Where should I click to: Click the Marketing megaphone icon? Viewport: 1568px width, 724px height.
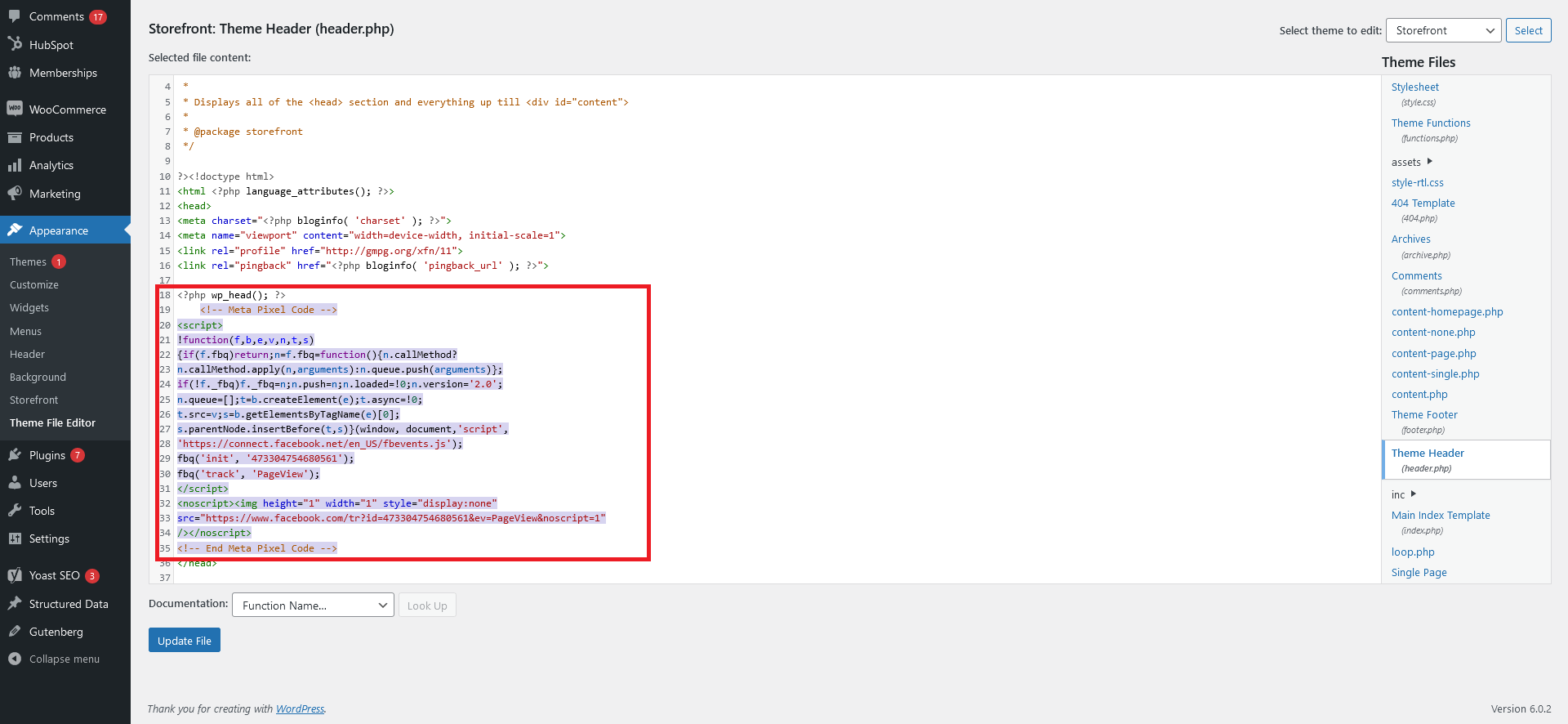click(15, 194)
